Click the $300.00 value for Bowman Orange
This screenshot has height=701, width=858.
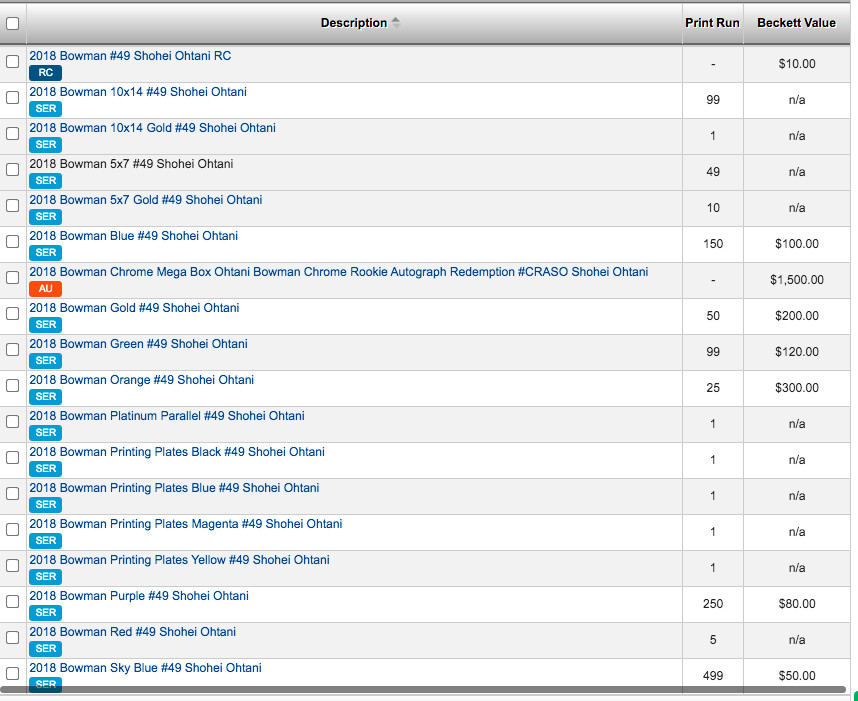point(796,388)
